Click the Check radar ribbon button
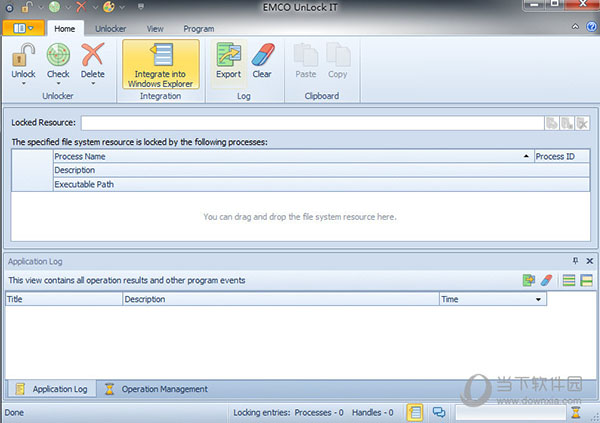Image resolution: width=600 pixels, height=423 pixels. [x=58, y=60]
